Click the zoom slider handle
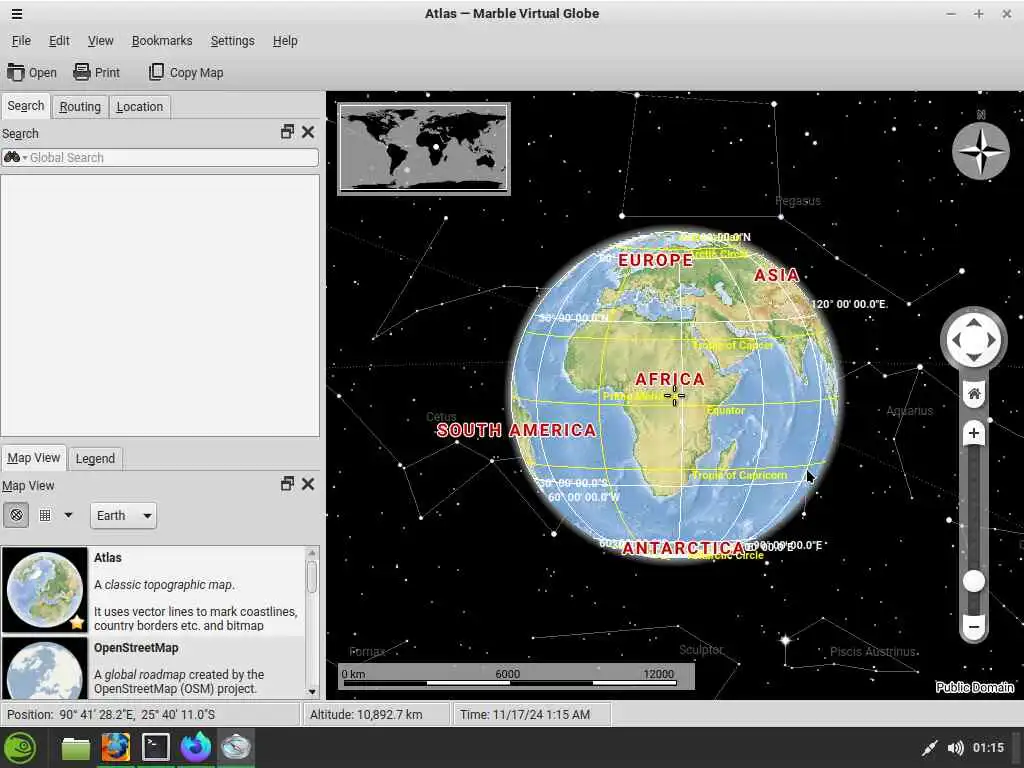 coord(974,581)
